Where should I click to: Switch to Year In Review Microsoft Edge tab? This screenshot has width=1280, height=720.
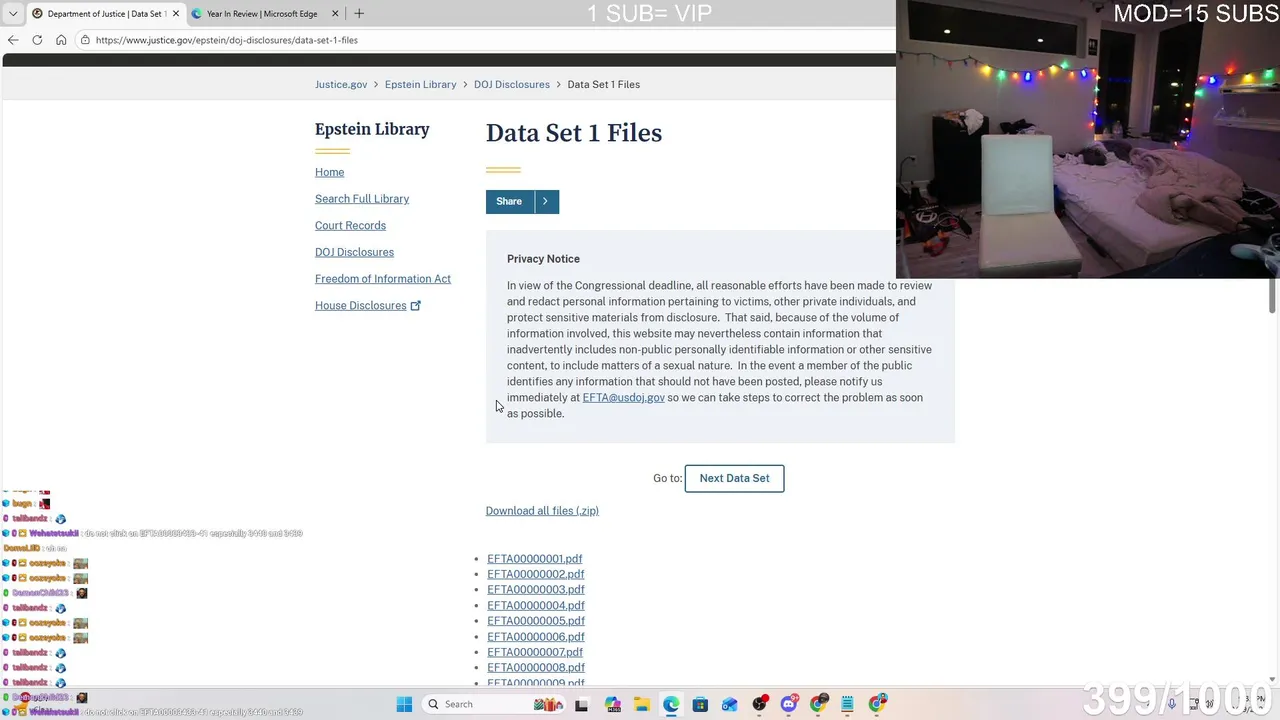pos(262,14)
